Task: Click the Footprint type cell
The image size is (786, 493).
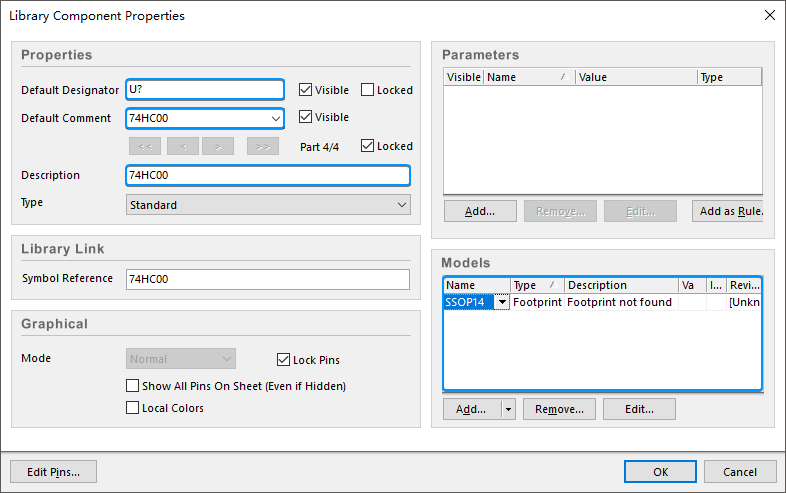Action: (x=537, y=302)
